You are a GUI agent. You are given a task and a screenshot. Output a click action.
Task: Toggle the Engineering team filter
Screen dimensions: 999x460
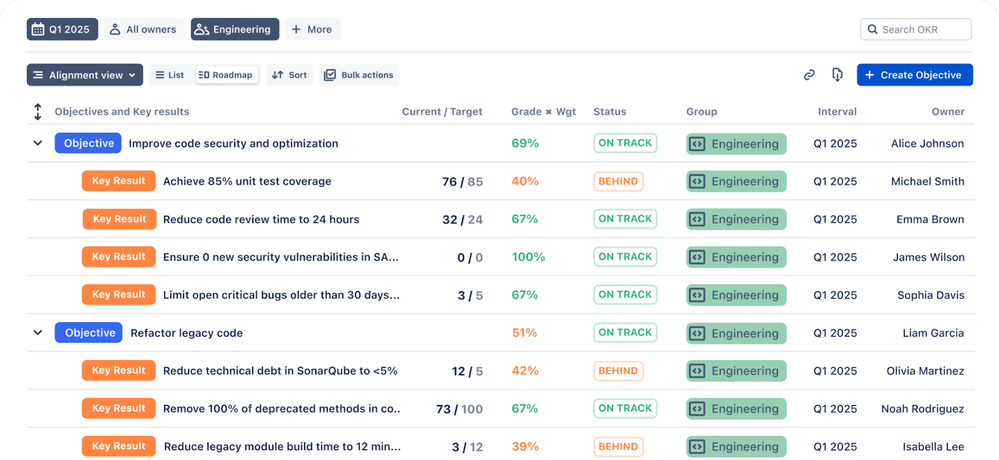point(233,30)
